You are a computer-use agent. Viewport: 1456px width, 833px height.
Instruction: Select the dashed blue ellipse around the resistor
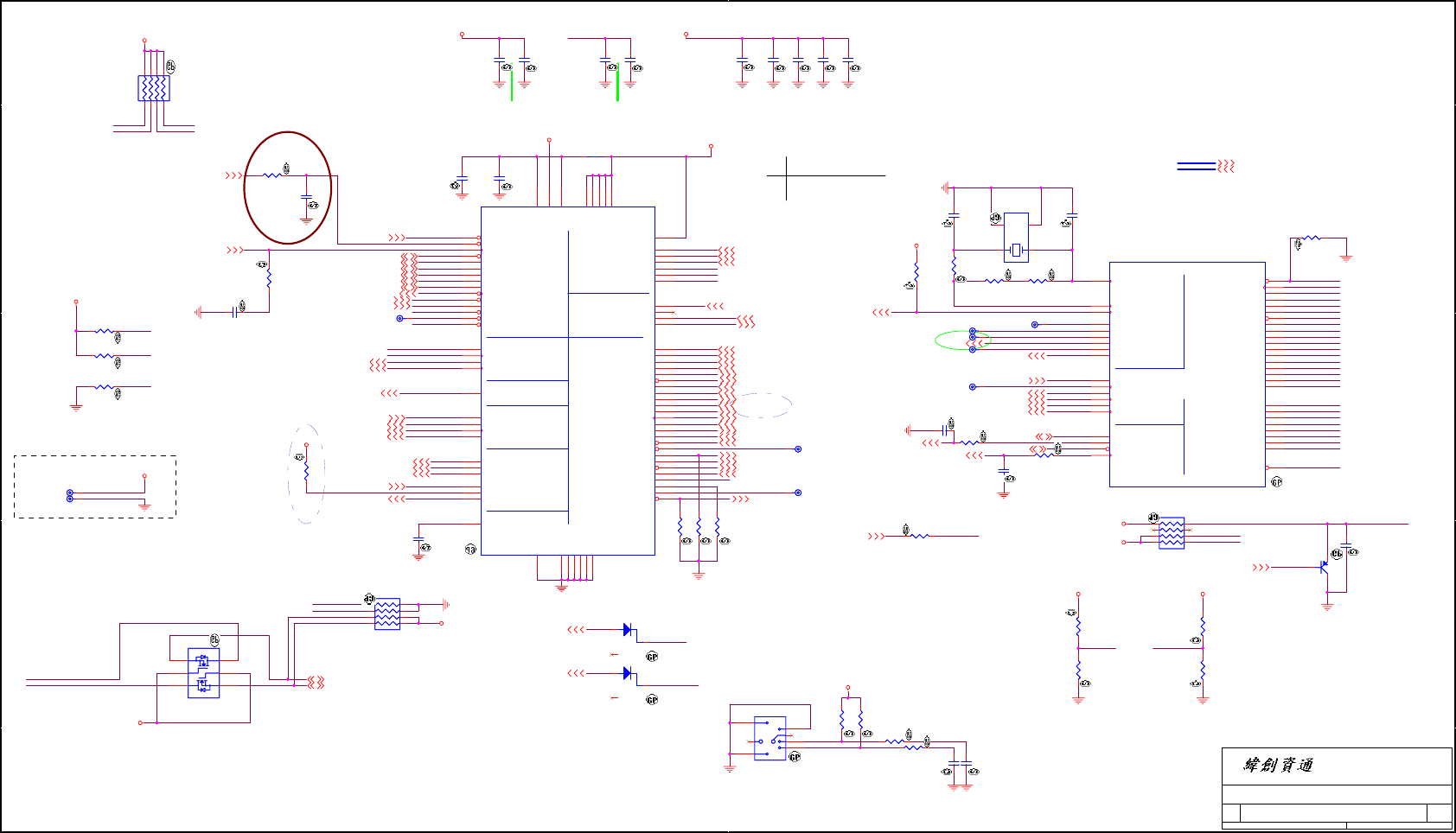tap(306, 474)
